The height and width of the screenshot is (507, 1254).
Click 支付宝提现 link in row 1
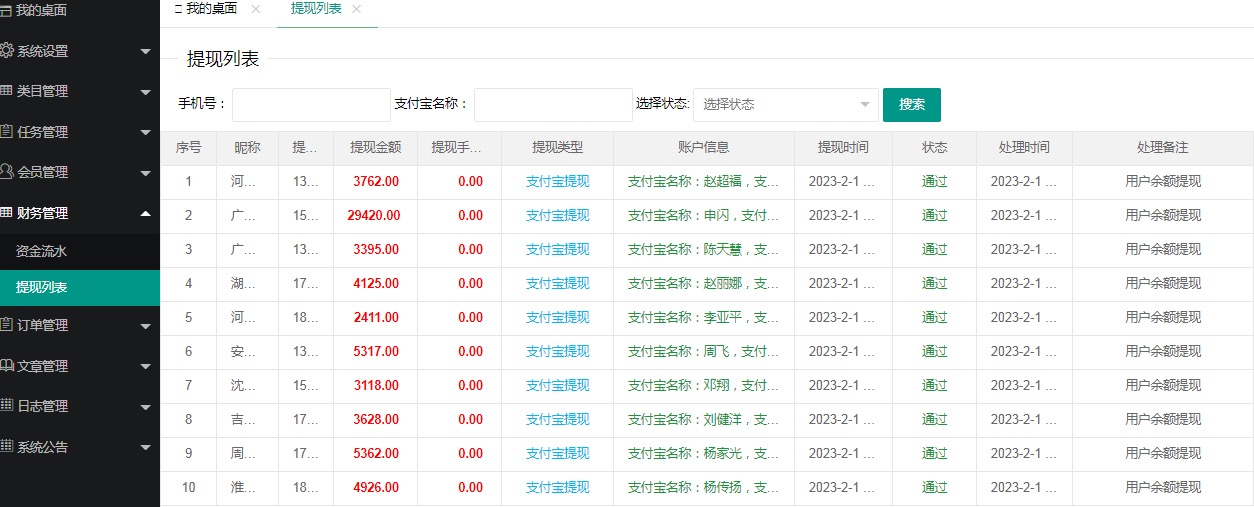pyautogui.click(x=557, y=182)
